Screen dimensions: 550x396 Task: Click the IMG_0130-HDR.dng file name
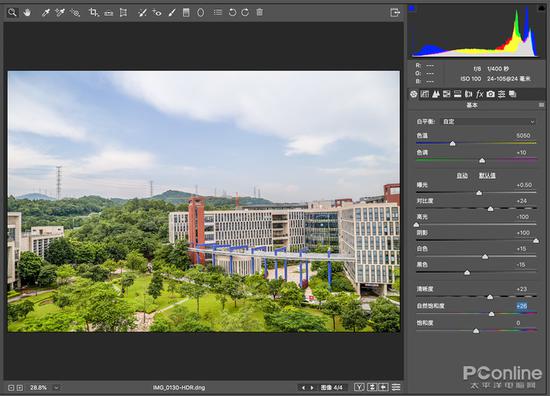(179, 388)
